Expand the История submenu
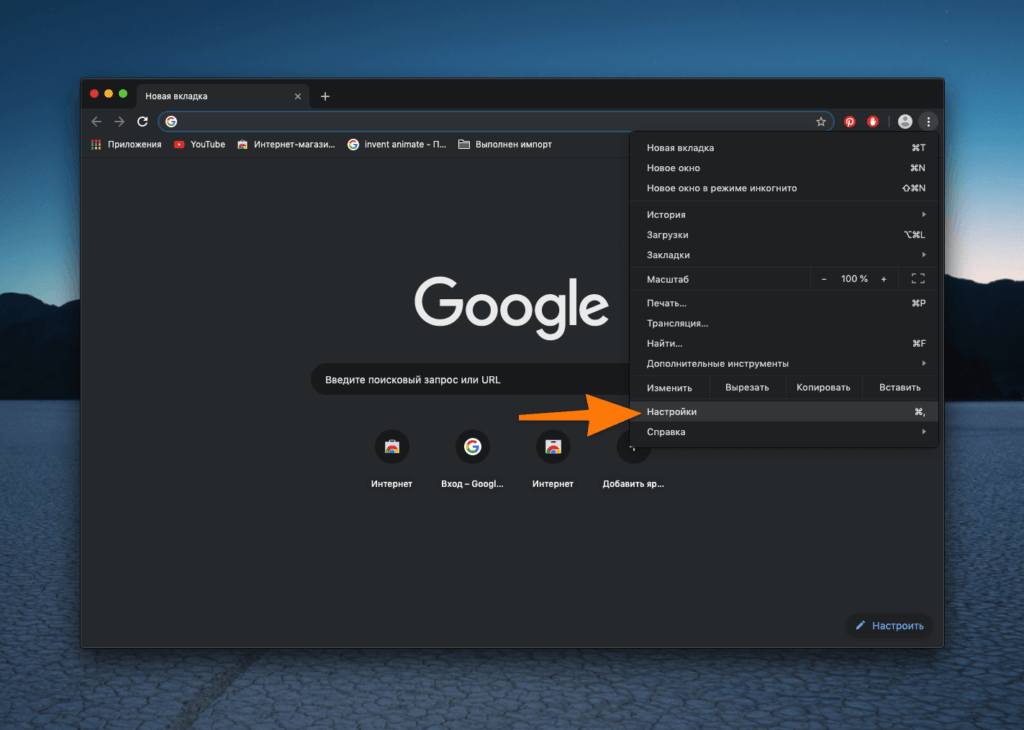1024x730 pixels. point(784,214)
